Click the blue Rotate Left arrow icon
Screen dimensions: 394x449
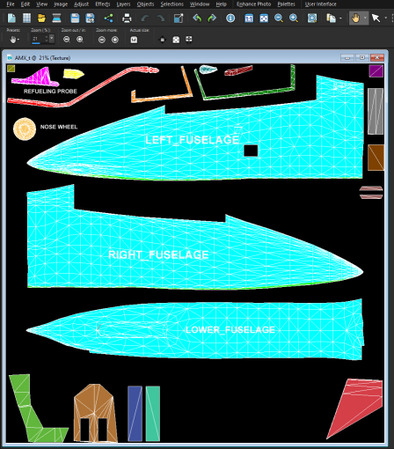[x=197, y=18]
